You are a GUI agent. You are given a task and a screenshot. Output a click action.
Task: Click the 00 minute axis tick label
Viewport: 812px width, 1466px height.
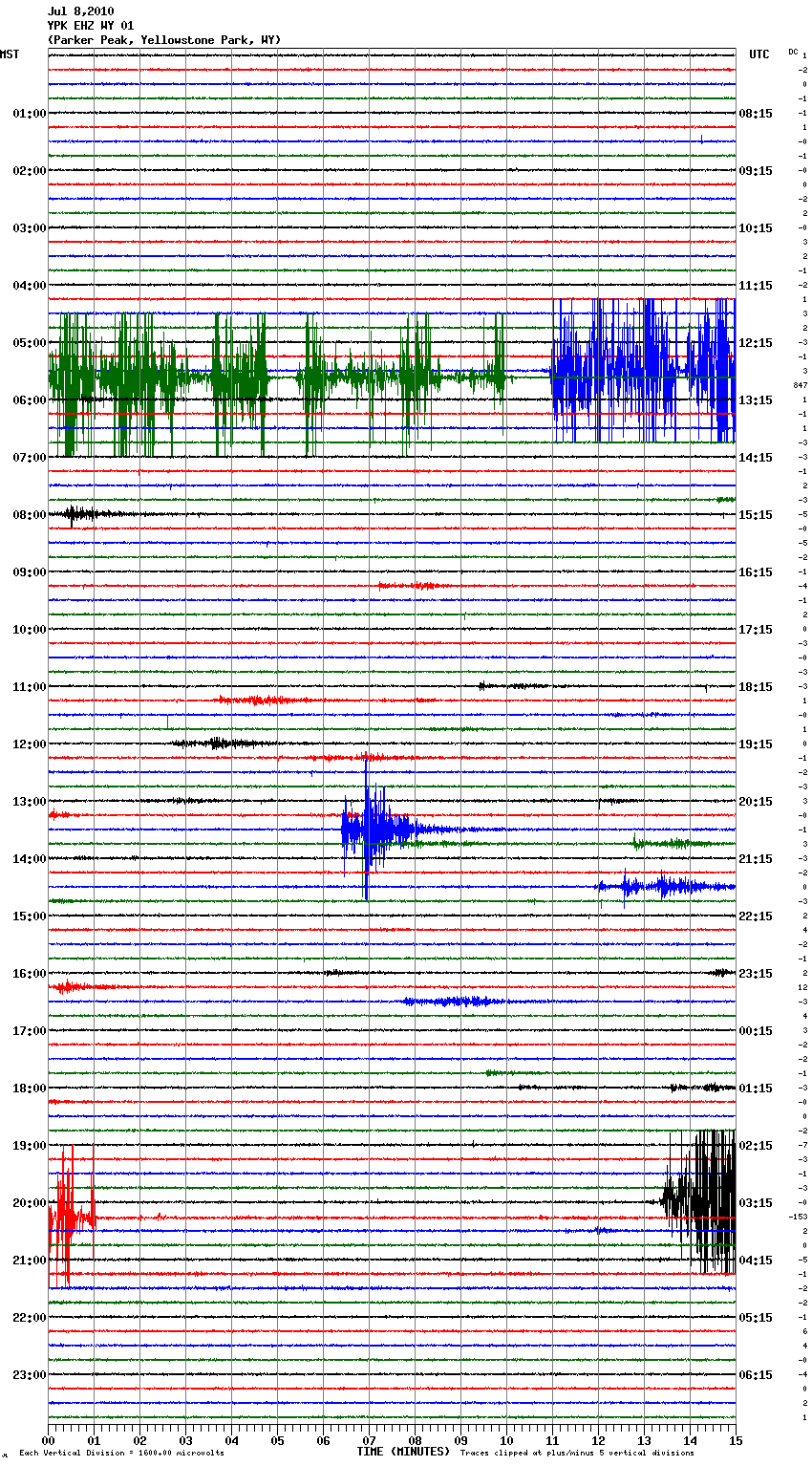click(48, 1440)
